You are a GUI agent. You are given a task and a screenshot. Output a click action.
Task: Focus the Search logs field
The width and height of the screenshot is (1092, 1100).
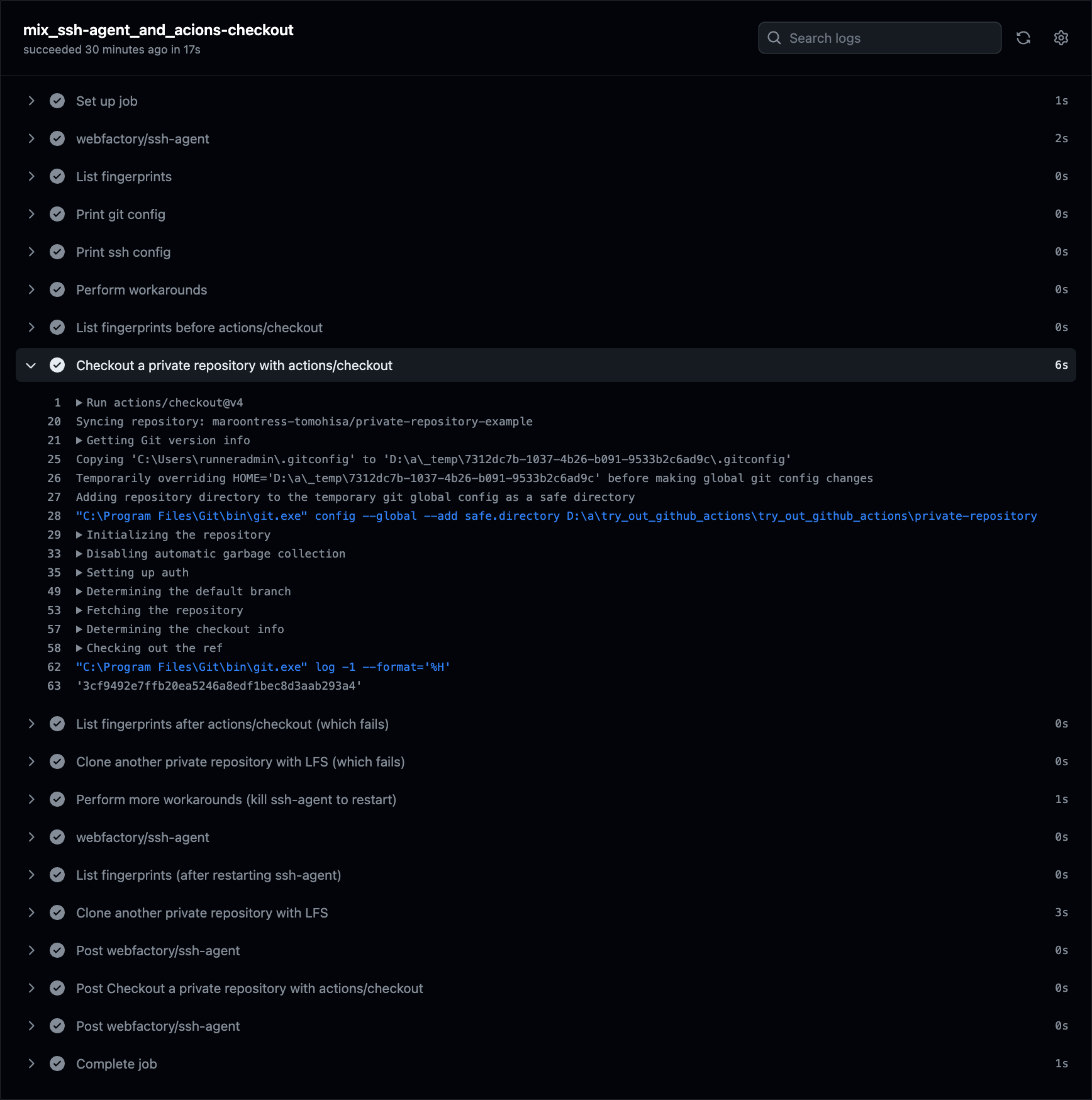(x=879, y=38)
